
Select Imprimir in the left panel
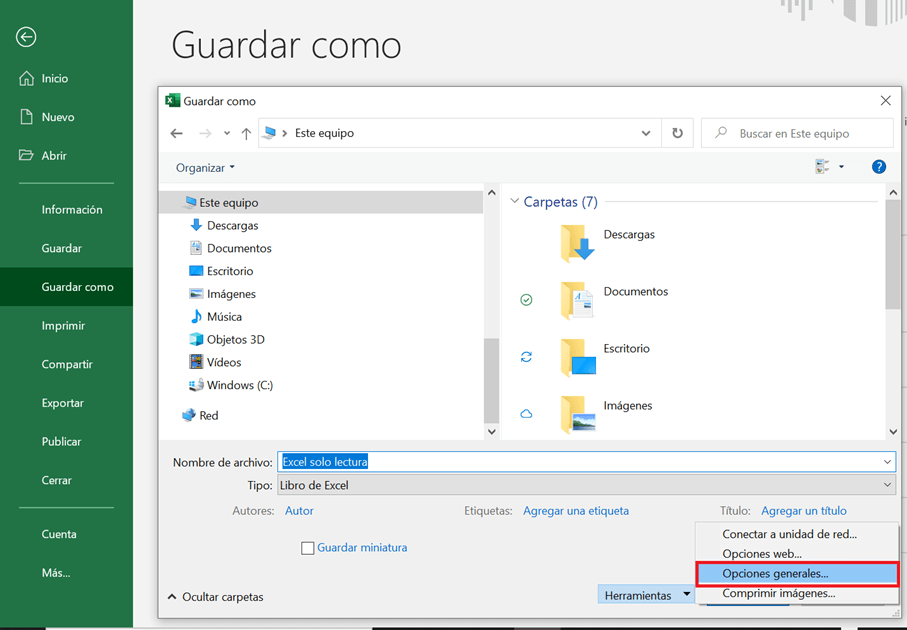[61, 325]
